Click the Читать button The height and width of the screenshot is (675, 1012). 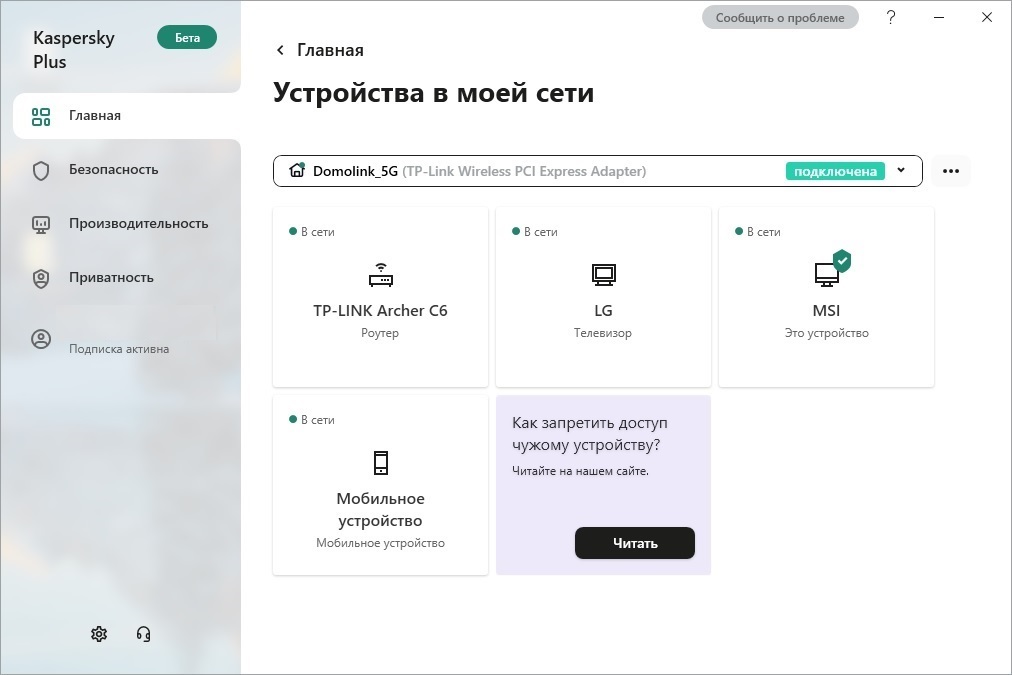(x=635, y=543)
